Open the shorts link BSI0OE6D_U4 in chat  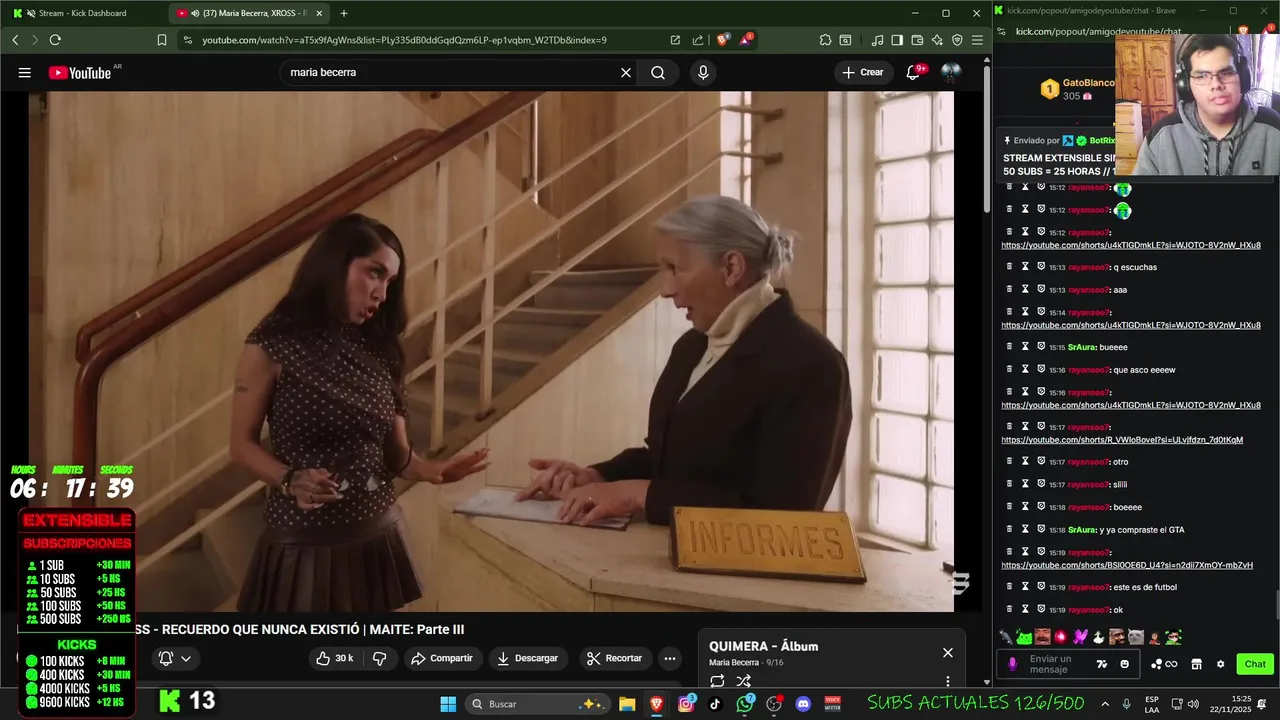click(1127, 565)
